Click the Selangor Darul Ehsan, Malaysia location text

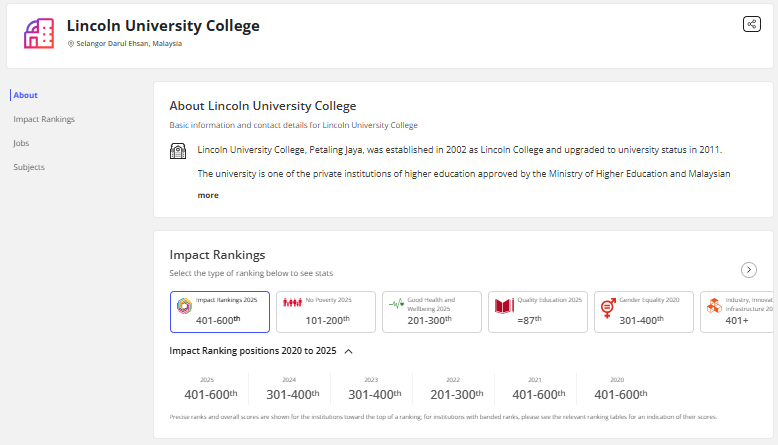129,44
